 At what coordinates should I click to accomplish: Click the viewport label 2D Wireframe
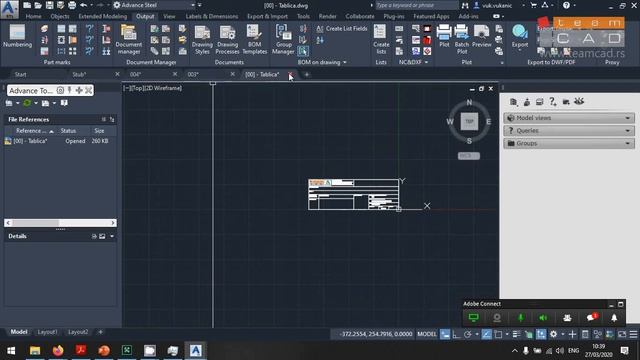coord(164,88)
